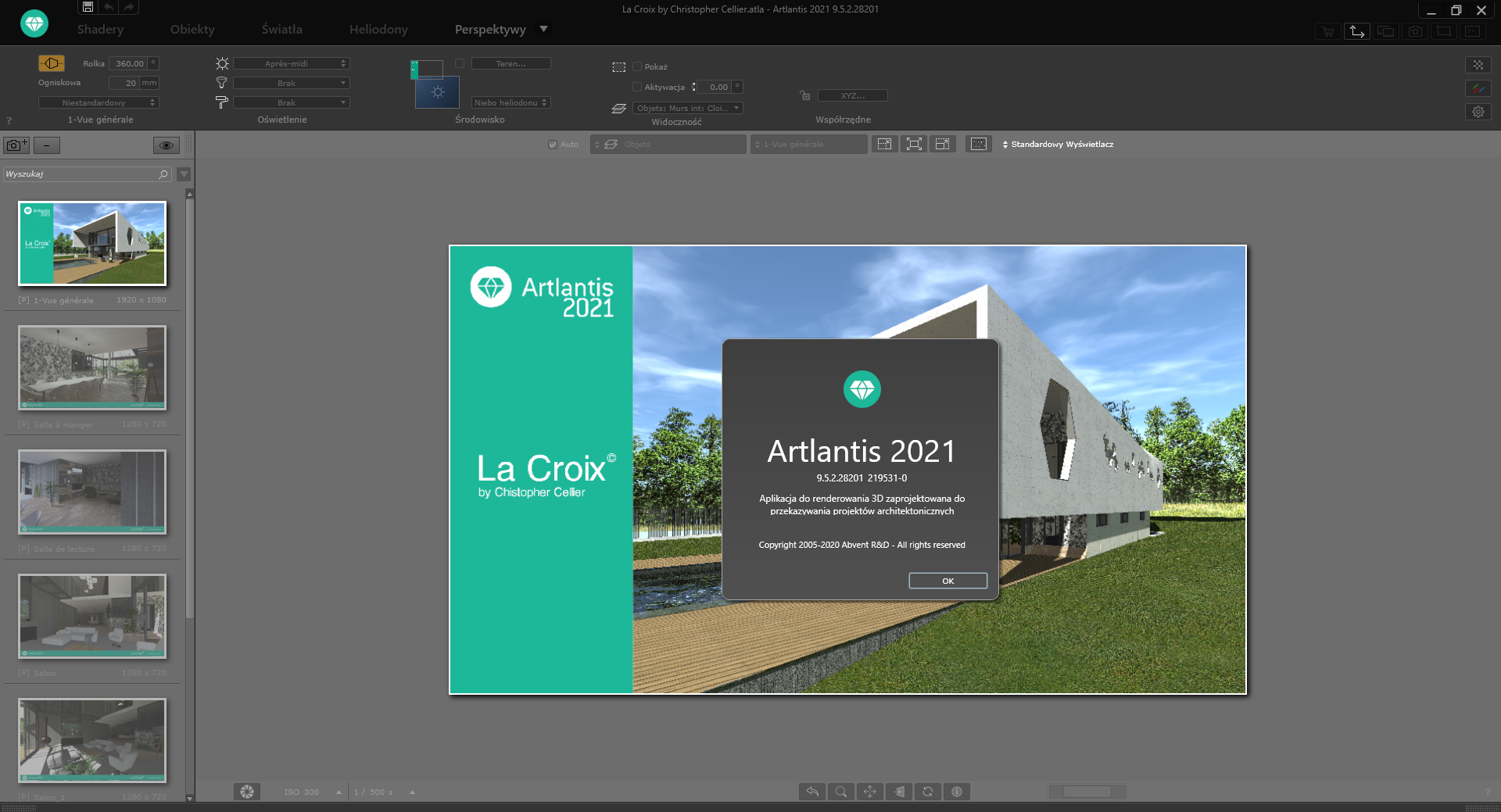Click the perspective camera type icon
This screenshot has height=812, width=1501.
point(52,63)
